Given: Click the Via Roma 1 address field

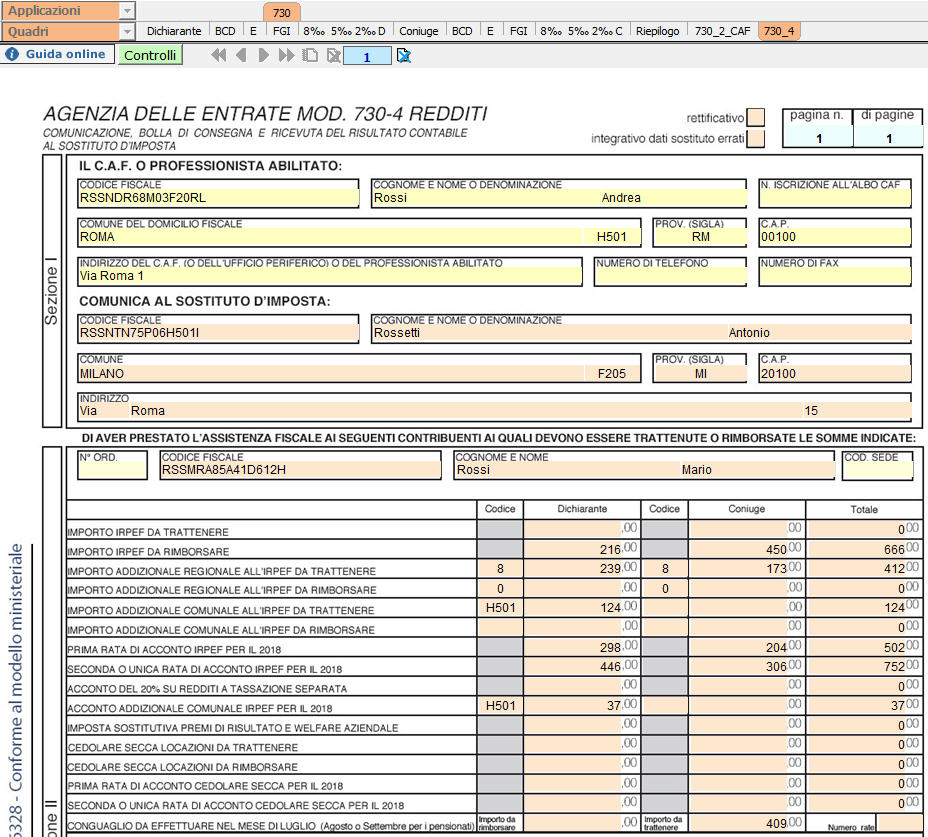Looking at the screenshot, I should click(x=330, y=276).
